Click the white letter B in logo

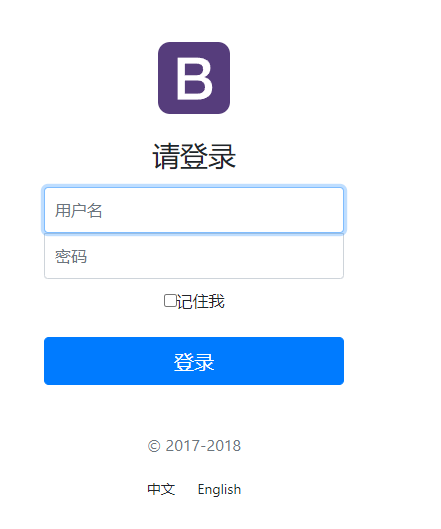click(x=194, y=78)
